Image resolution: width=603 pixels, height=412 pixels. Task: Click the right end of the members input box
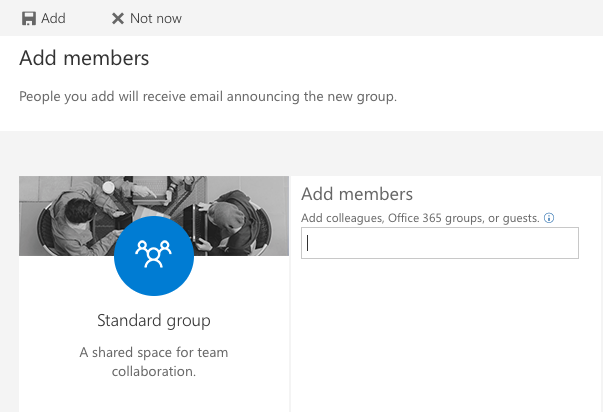(x=565, y=243)
